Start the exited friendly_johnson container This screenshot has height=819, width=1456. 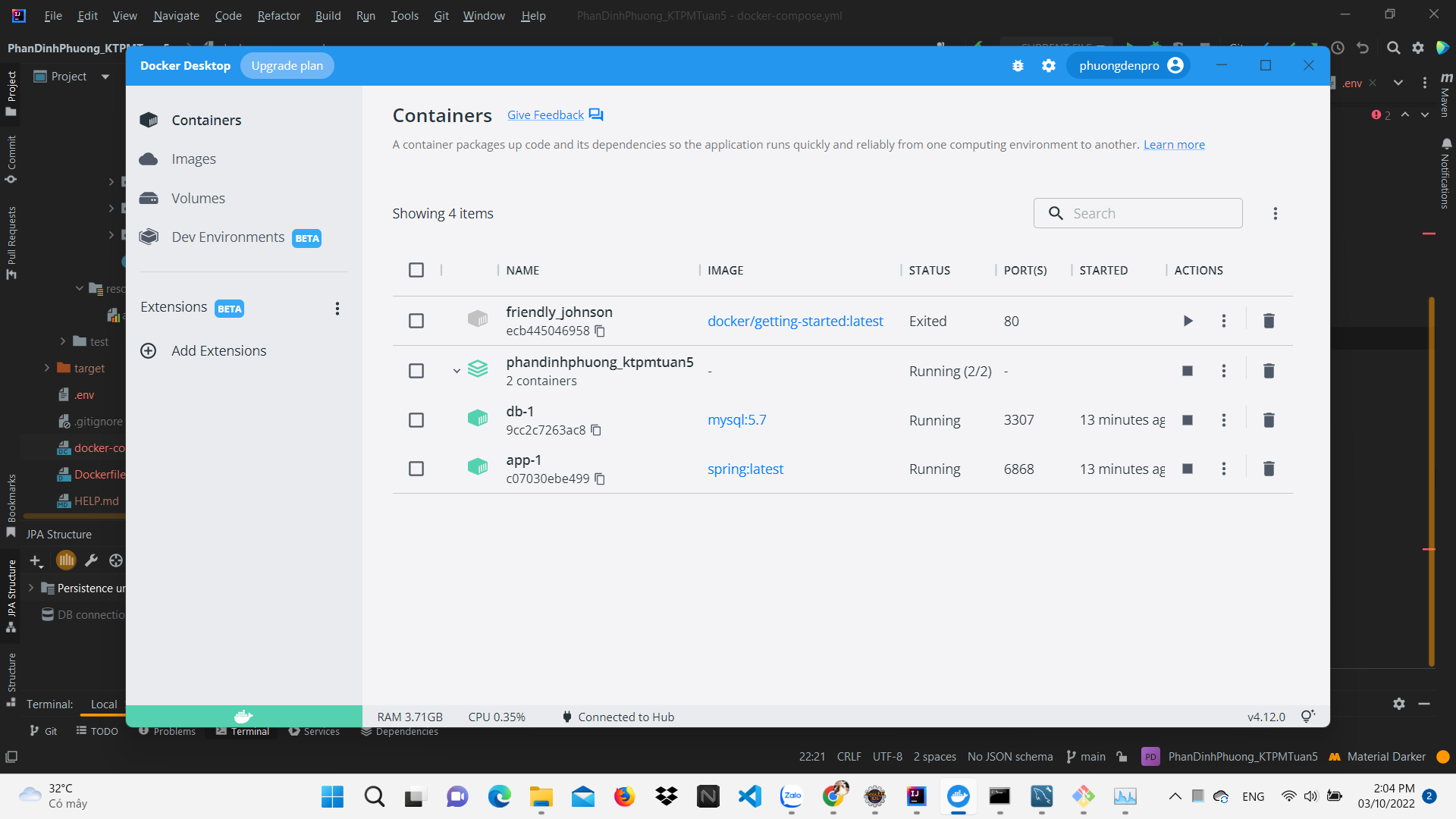click(1188, 321)
